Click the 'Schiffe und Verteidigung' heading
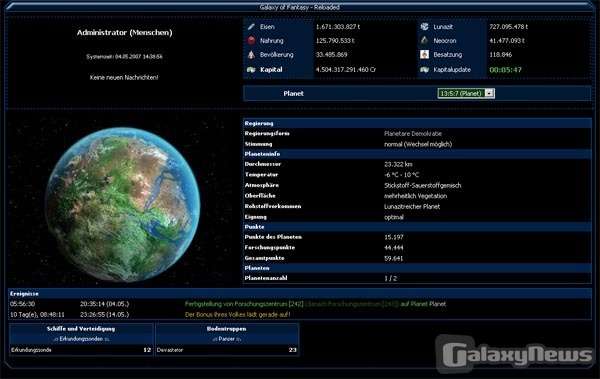Screen dimensions: 600x379 (81, 329)
